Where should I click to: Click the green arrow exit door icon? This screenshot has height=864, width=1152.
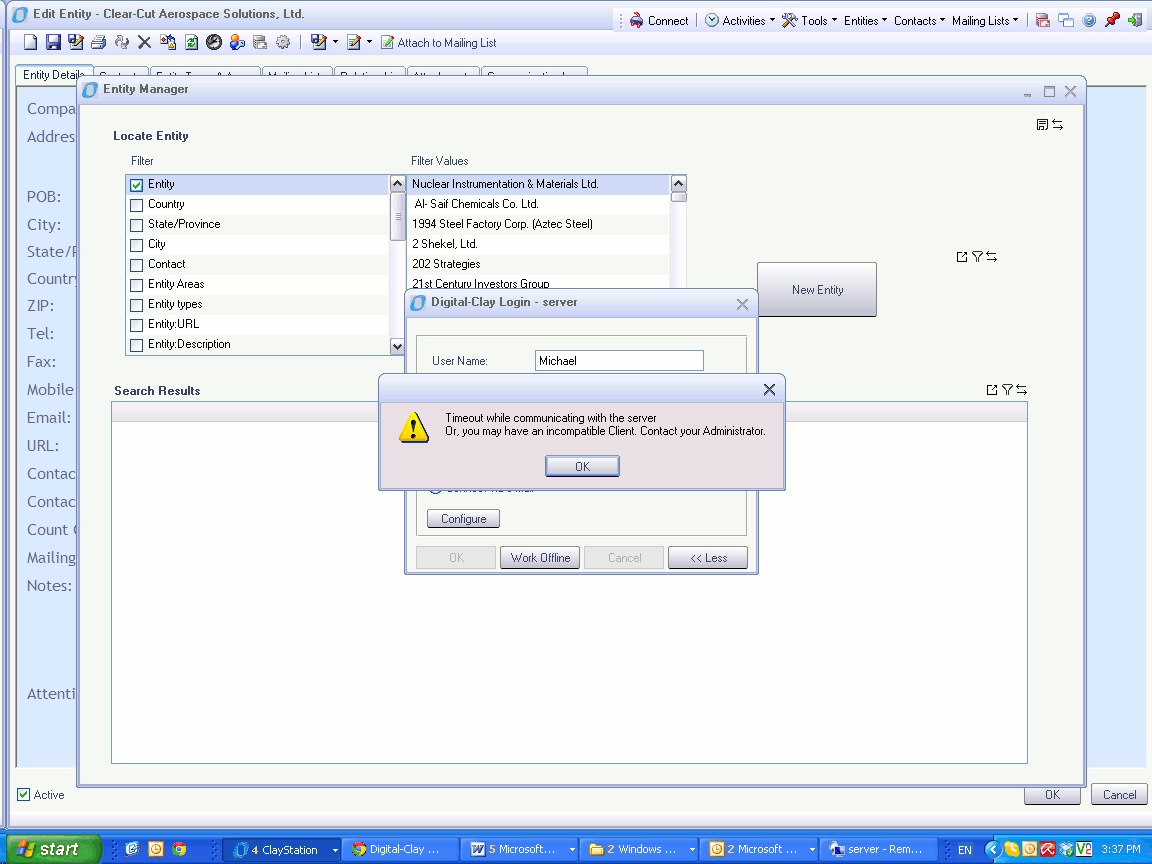(1135, 21)
